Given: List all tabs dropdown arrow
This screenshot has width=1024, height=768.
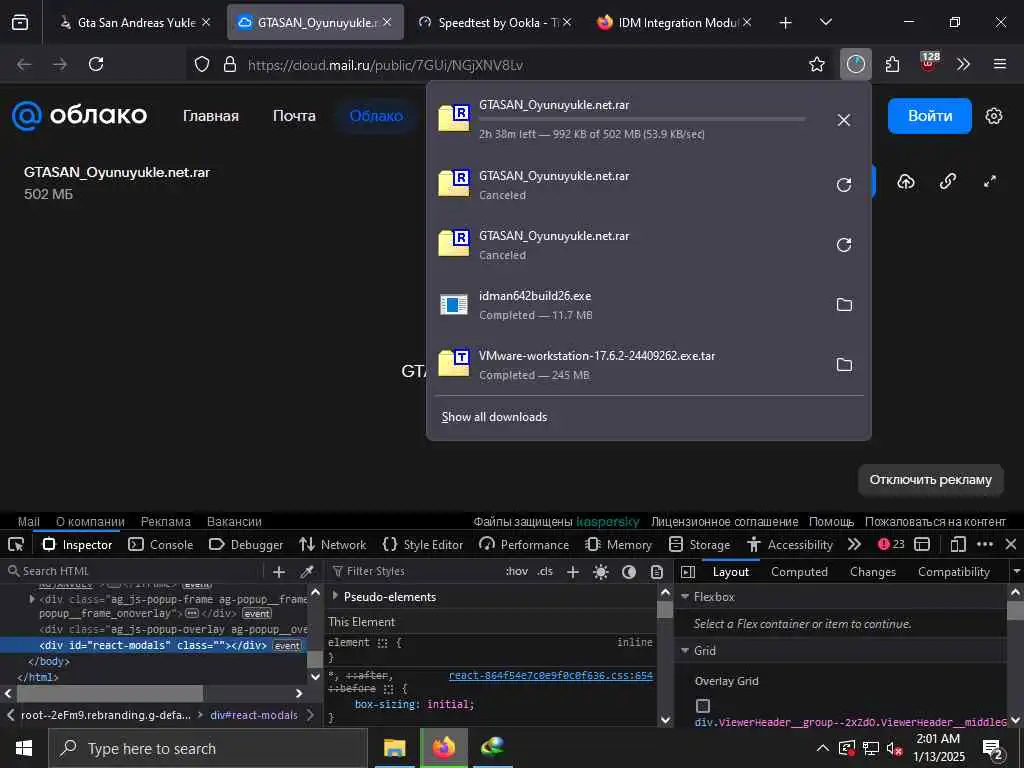Looking at the screenshot, I should tap(825, 22).
